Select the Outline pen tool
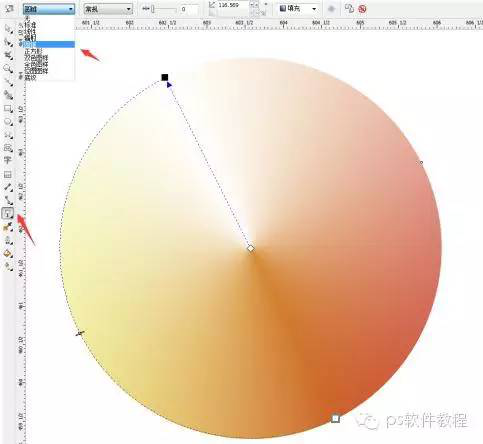Screen dimensions: 483x444 (x=8, y=240)
